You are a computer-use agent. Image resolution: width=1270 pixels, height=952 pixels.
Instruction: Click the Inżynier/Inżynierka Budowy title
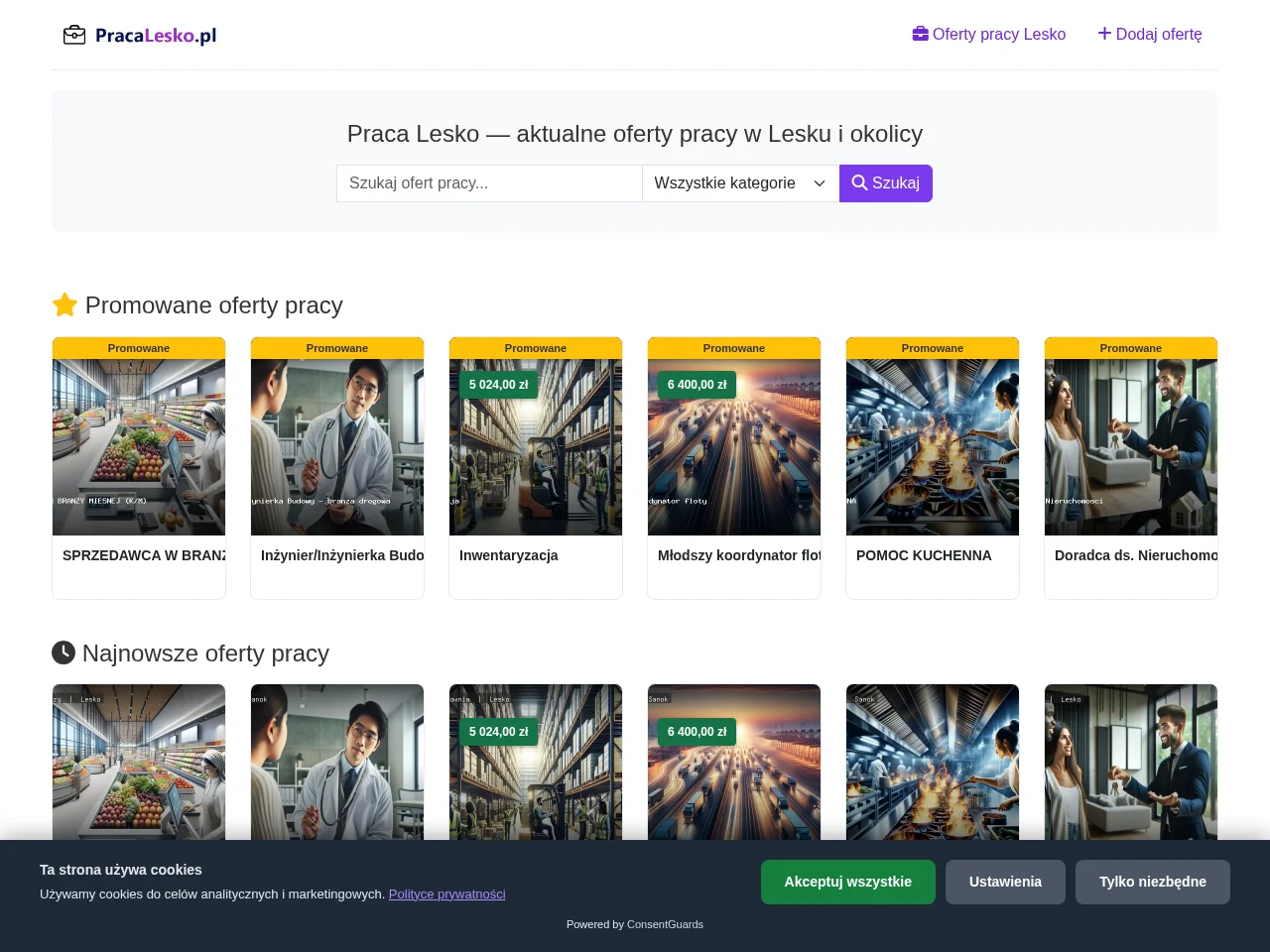[342, 555]
